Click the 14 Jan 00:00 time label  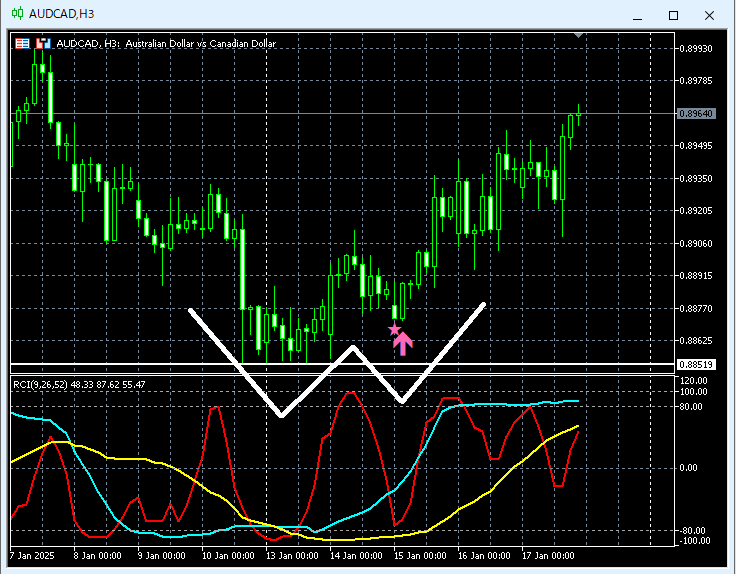point(356,556)
